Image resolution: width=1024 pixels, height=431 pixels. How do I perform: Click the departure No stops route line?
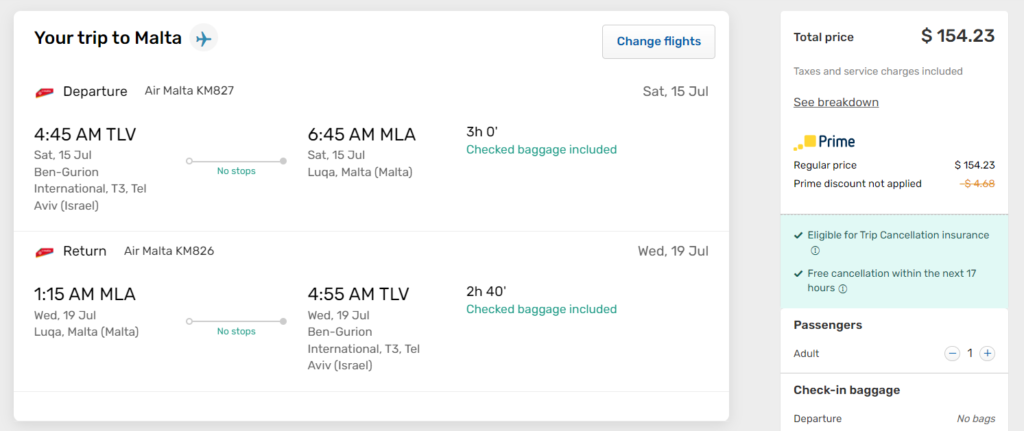tap(236, 161)
